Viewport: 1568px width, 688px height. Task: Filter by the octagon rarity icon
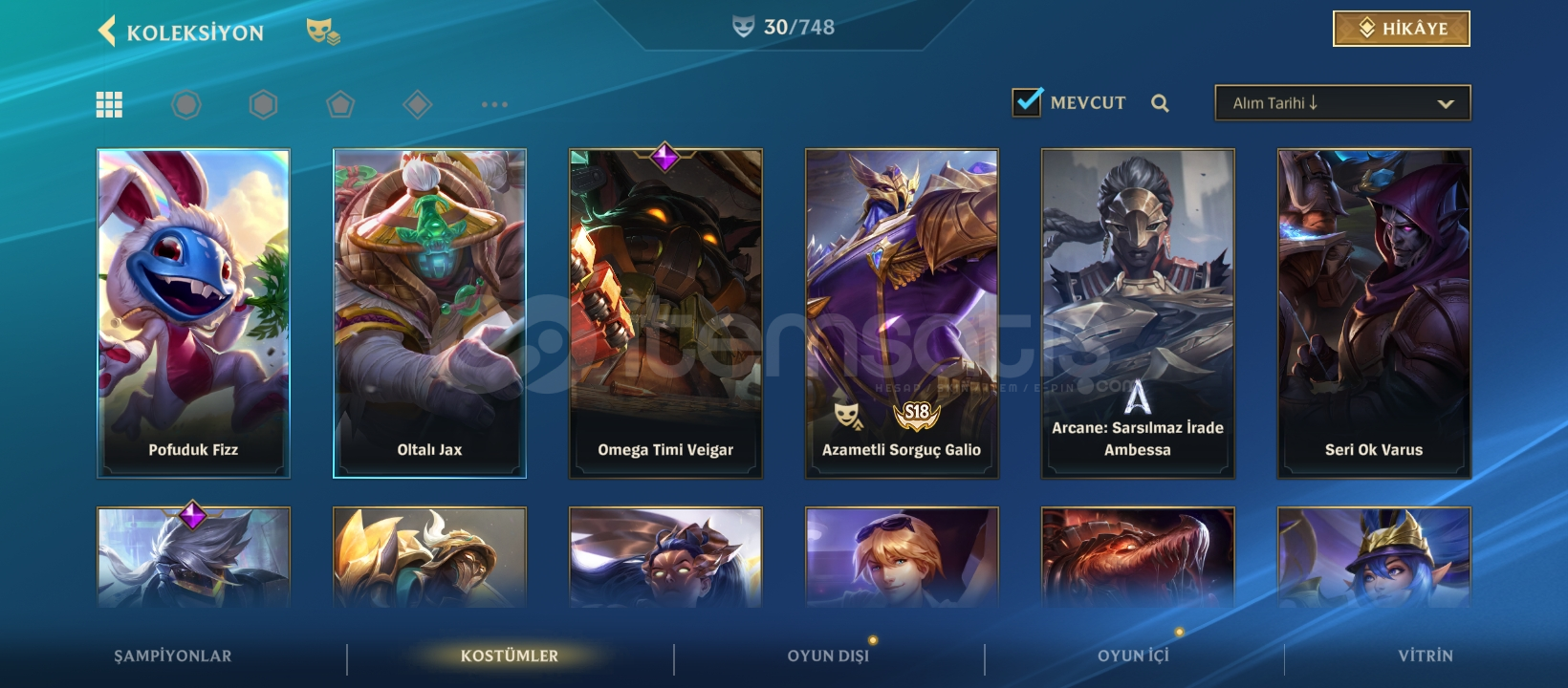pos(186,104)
